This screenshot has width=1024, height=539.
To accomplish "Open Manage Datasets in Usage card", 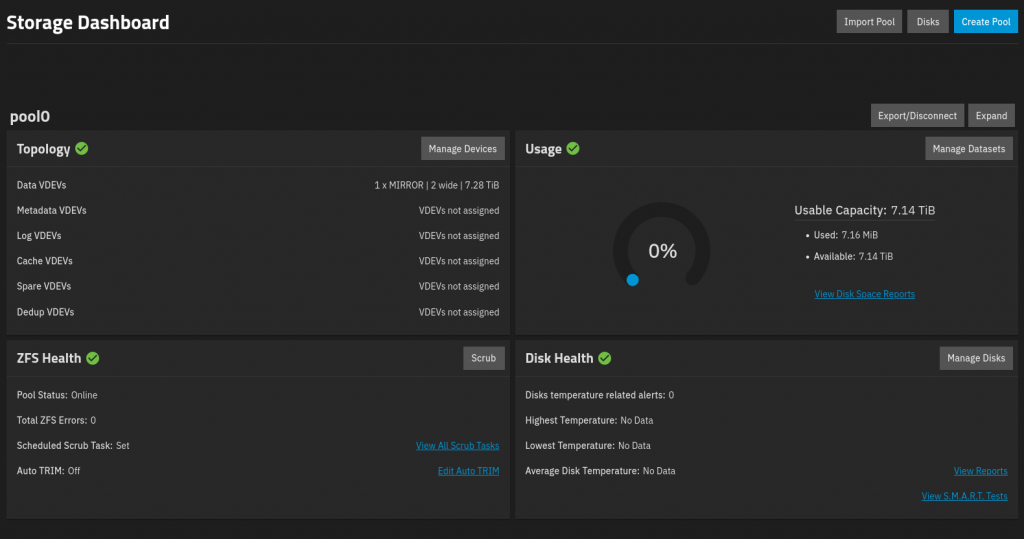I will pos(968,149).
